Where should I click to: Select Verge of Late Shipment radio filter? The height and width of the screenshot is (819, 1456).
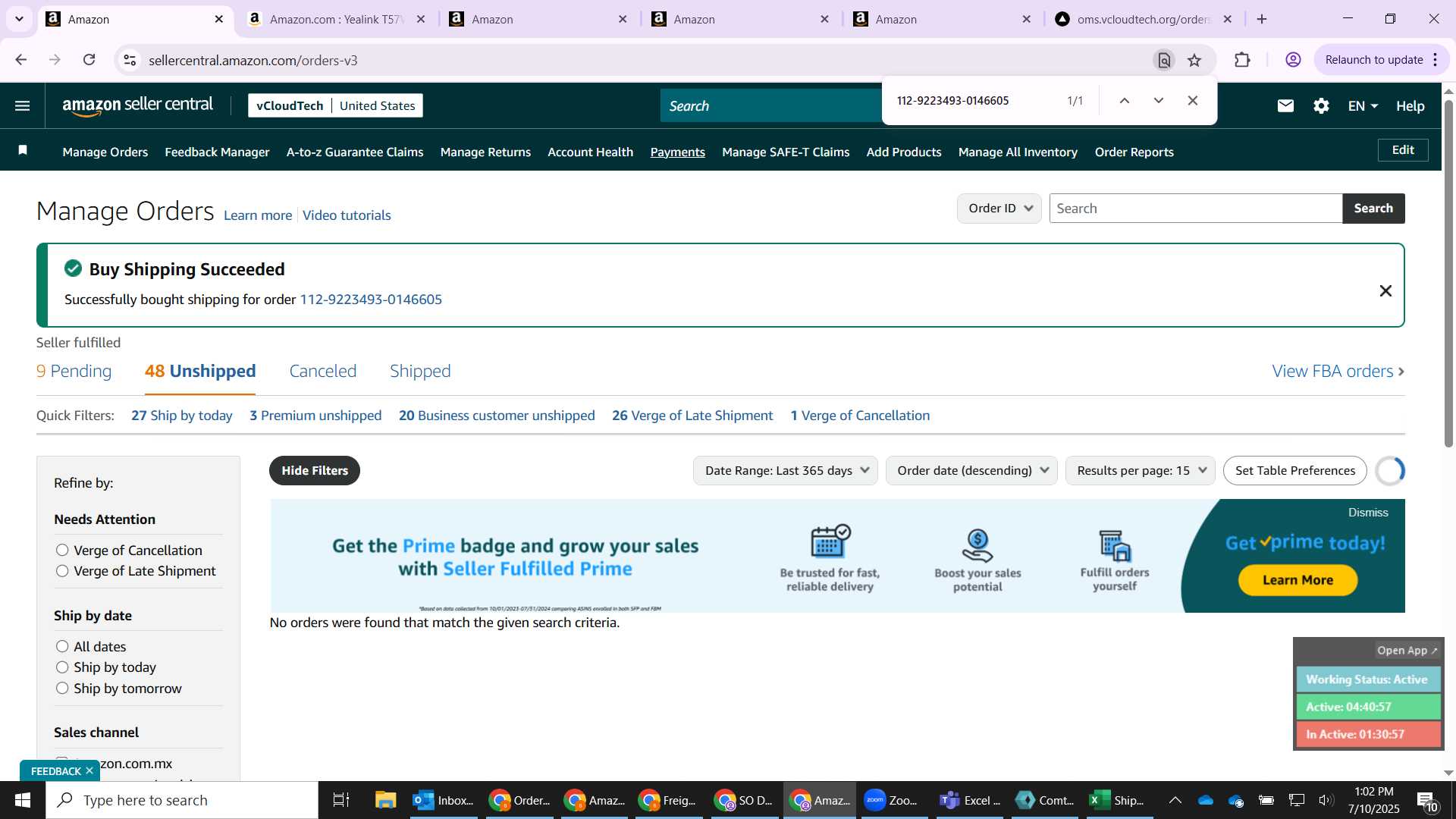coord(62,571)
